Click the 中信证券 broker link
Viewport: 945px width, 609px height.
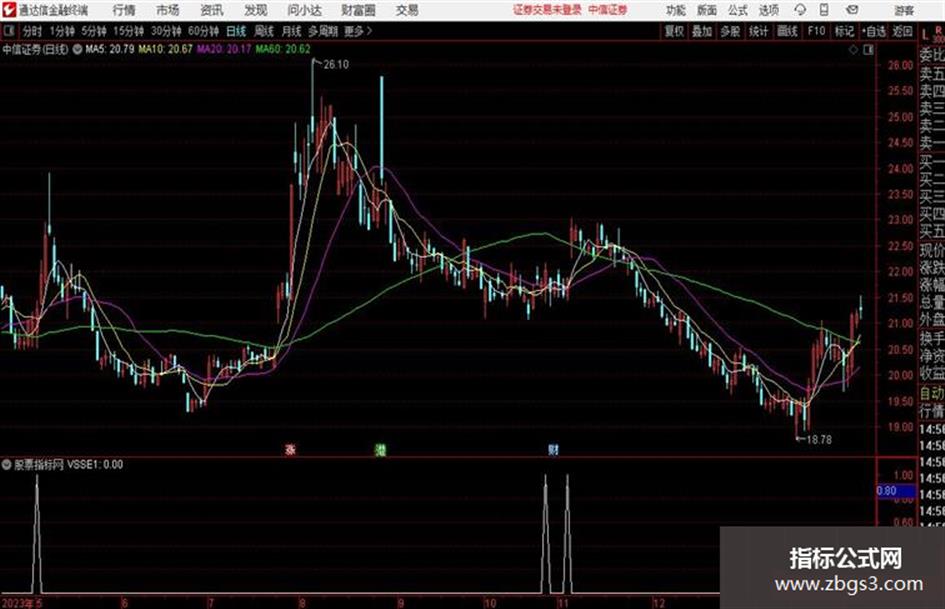click(x=608, y=10)
